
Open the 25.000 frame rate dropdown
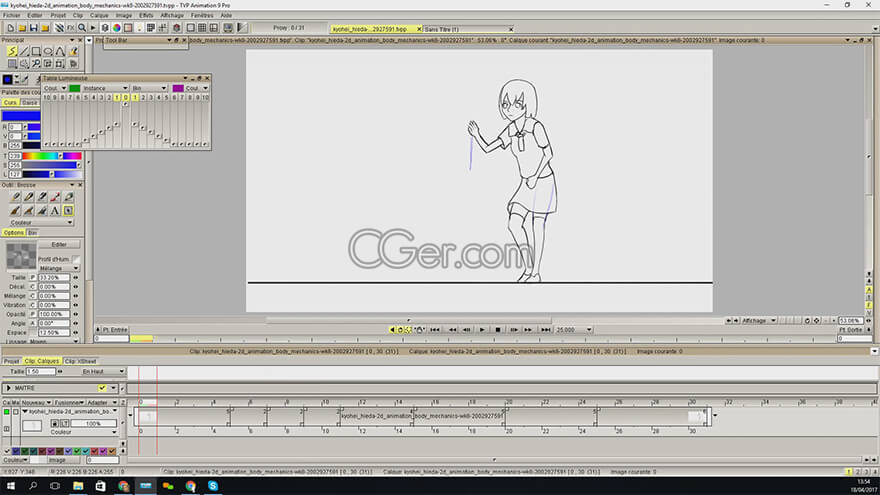(574, 330)
